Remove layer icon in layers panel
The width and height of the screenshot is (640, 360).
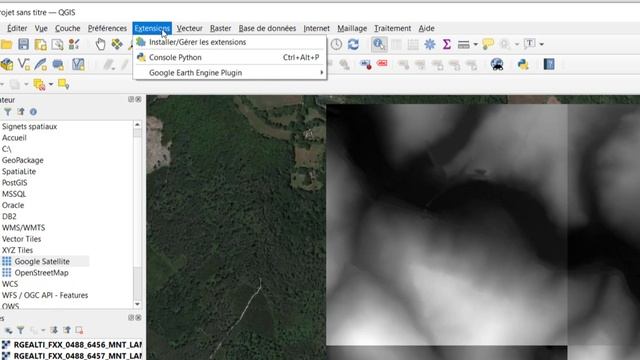tap(79, 330)
